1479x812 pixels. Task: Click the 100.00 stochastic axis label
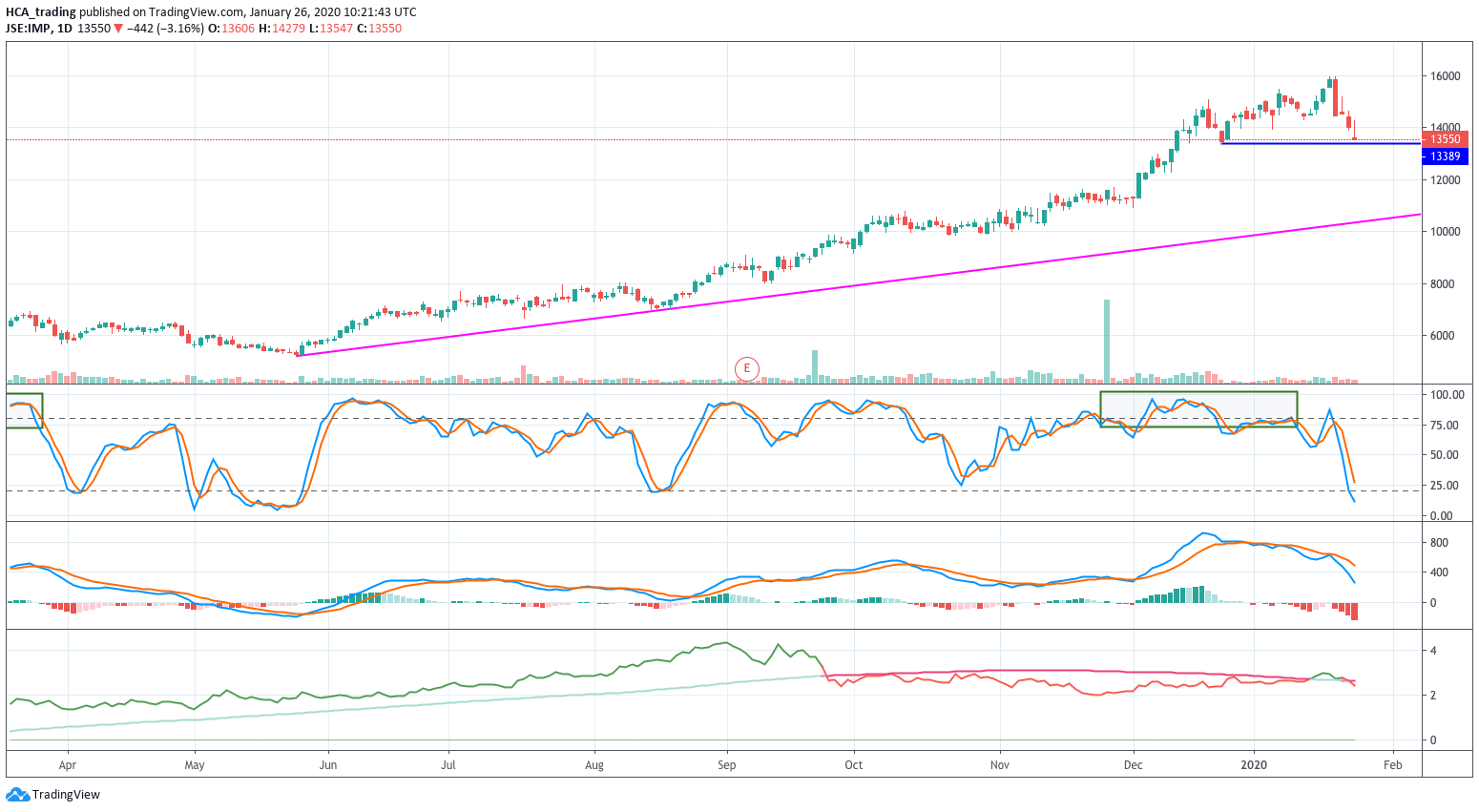pos(1447,395)
